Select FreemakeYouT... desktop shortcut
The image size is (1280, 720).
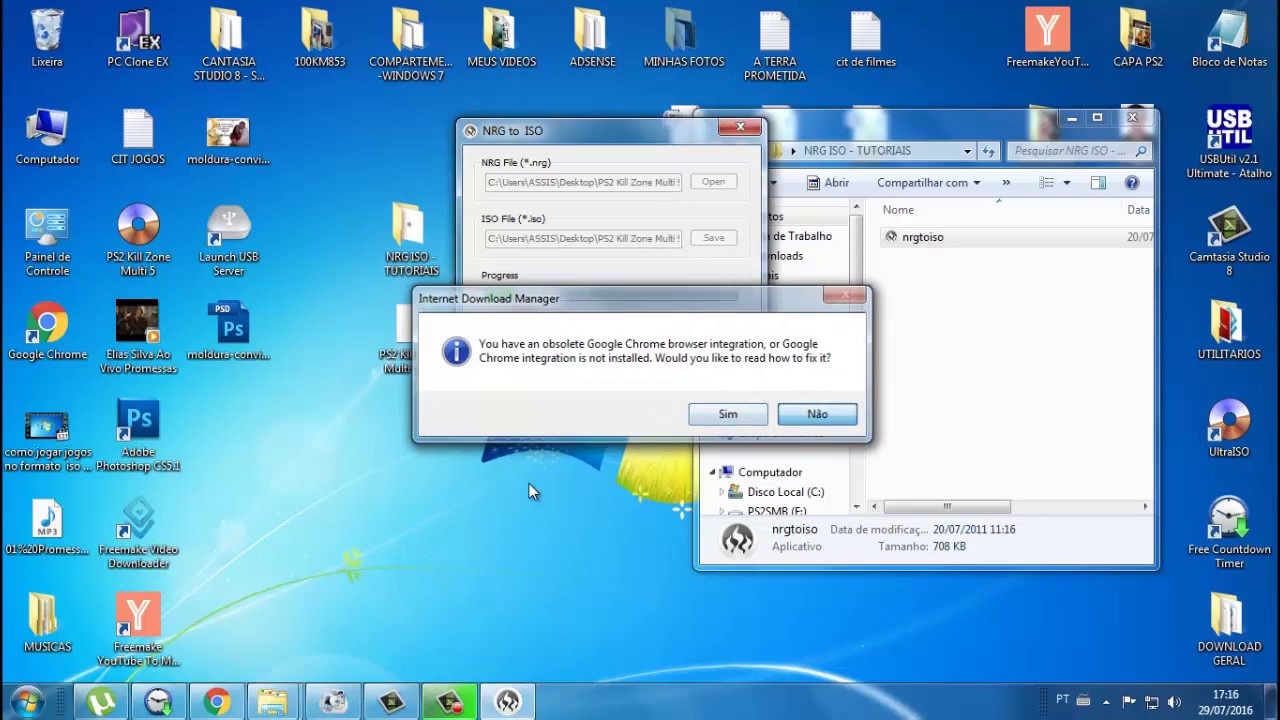(x=1047, y=38)
